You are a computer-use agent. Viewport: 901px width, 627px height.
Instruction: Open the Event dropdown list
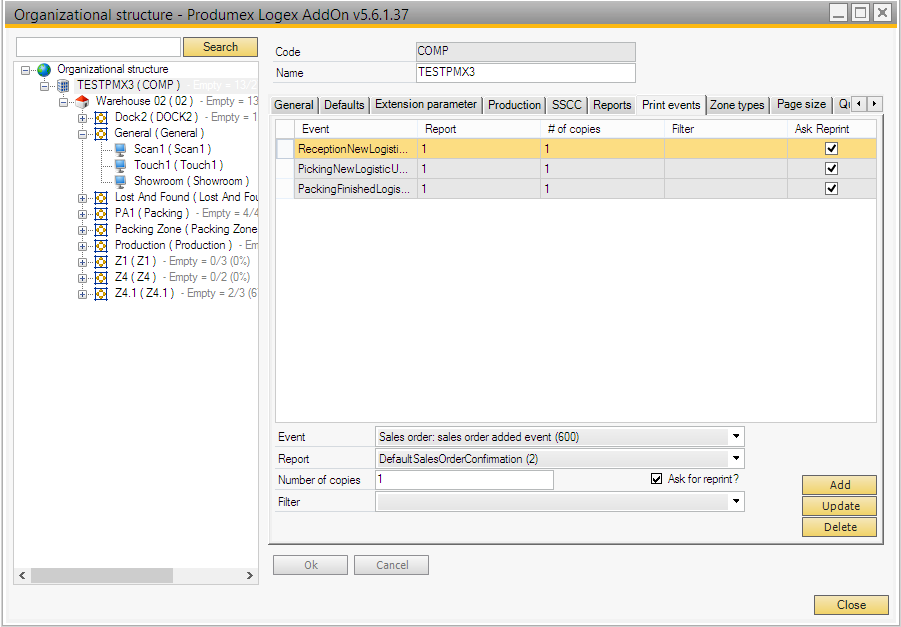tap(736, 437)
